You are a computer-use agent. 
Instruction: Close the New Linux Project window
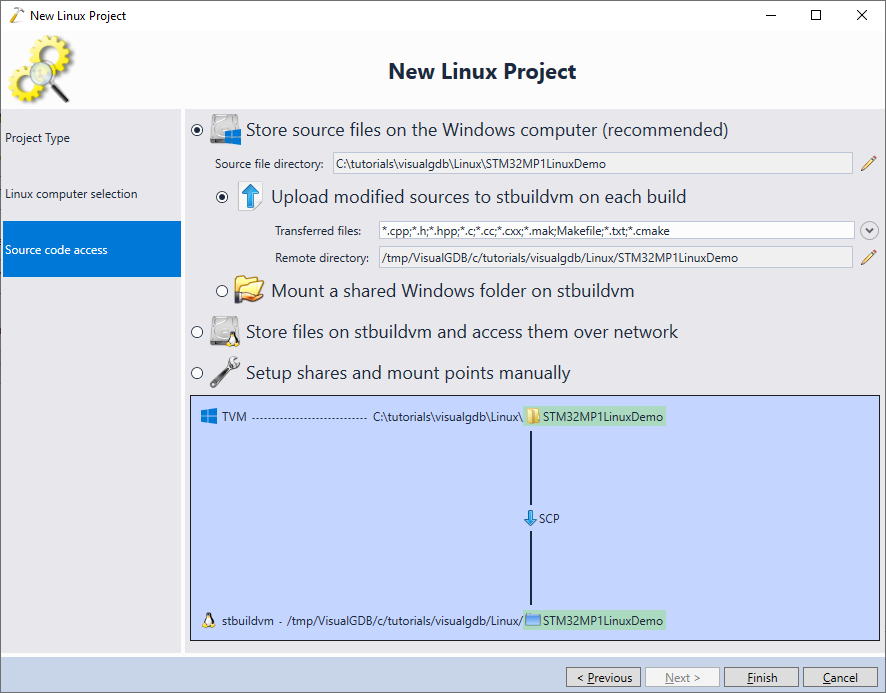pyautogui.click(x=862, y=15)
